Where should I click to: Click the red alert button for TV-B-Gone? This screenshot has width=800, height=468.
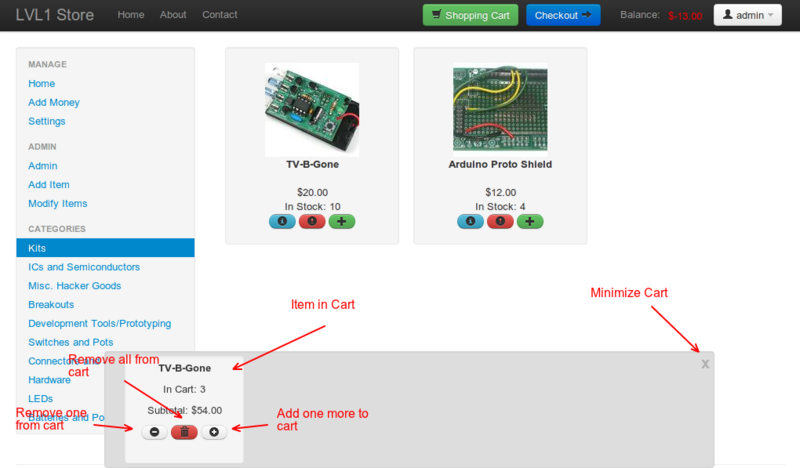[x=312, y=221]
